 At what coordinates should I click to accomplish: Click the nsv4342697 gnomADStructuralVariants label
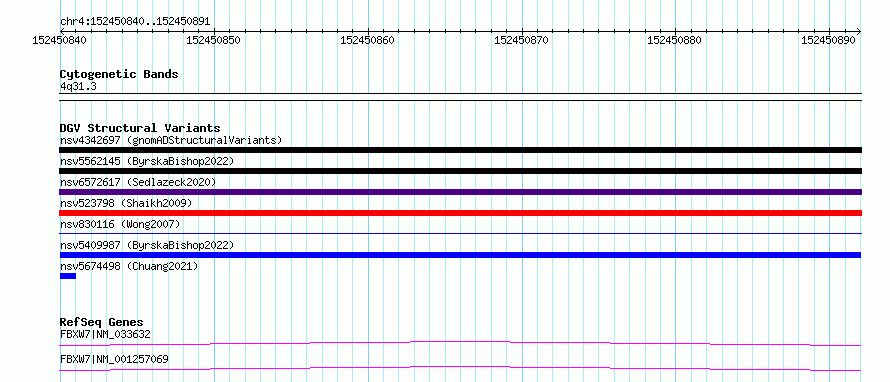171,140
